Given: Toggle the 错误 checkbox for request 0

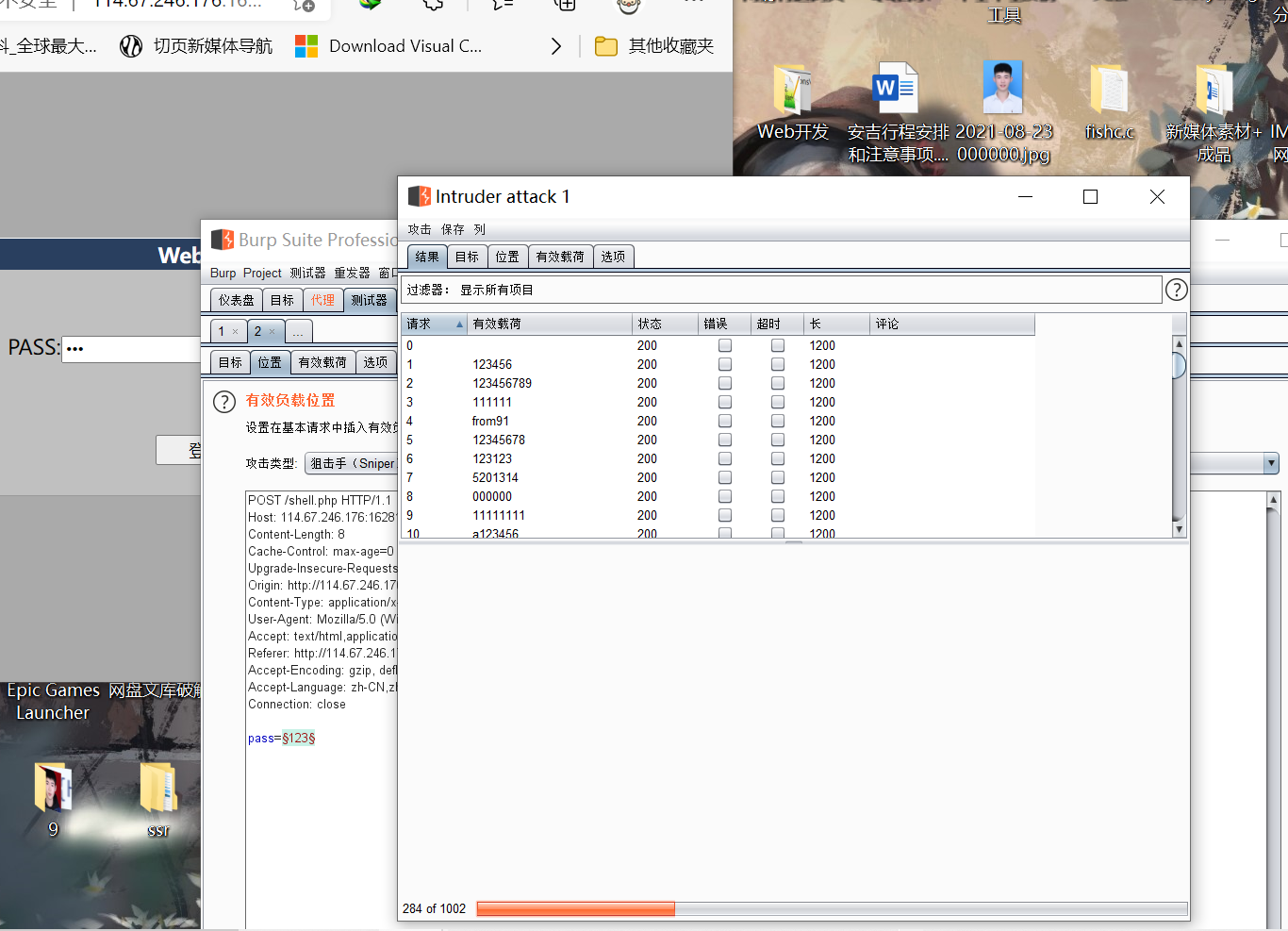Looking at the screenshot, I should (725, 345).
